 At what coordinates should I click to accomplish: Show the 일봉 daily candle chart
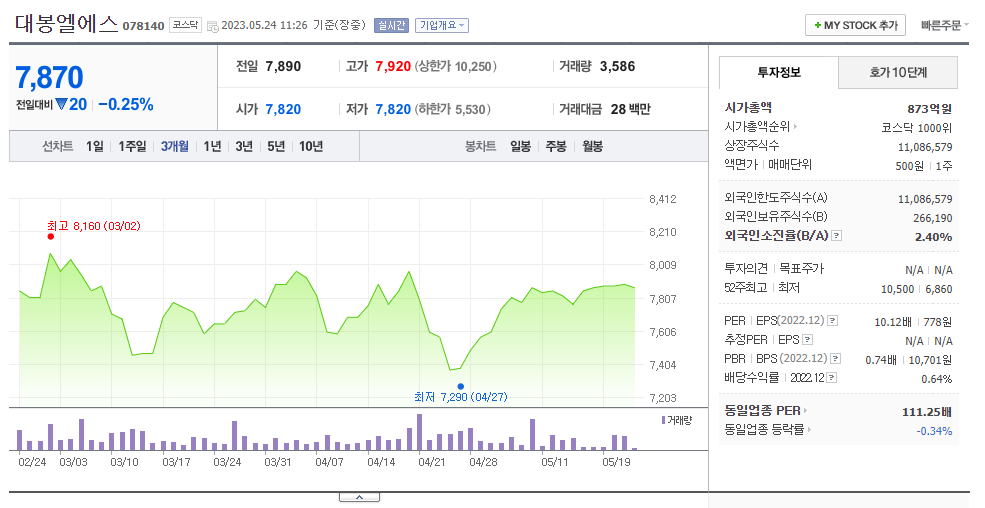coord(520,146)
